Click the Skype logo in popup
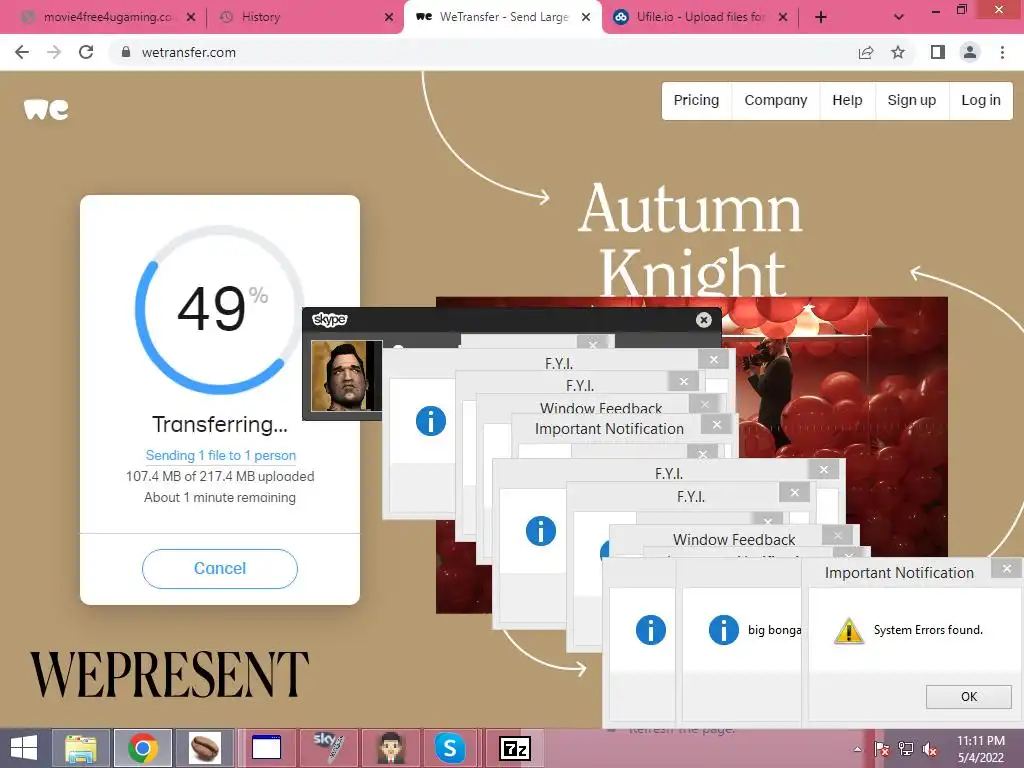1024x768 pixels. 329,319
